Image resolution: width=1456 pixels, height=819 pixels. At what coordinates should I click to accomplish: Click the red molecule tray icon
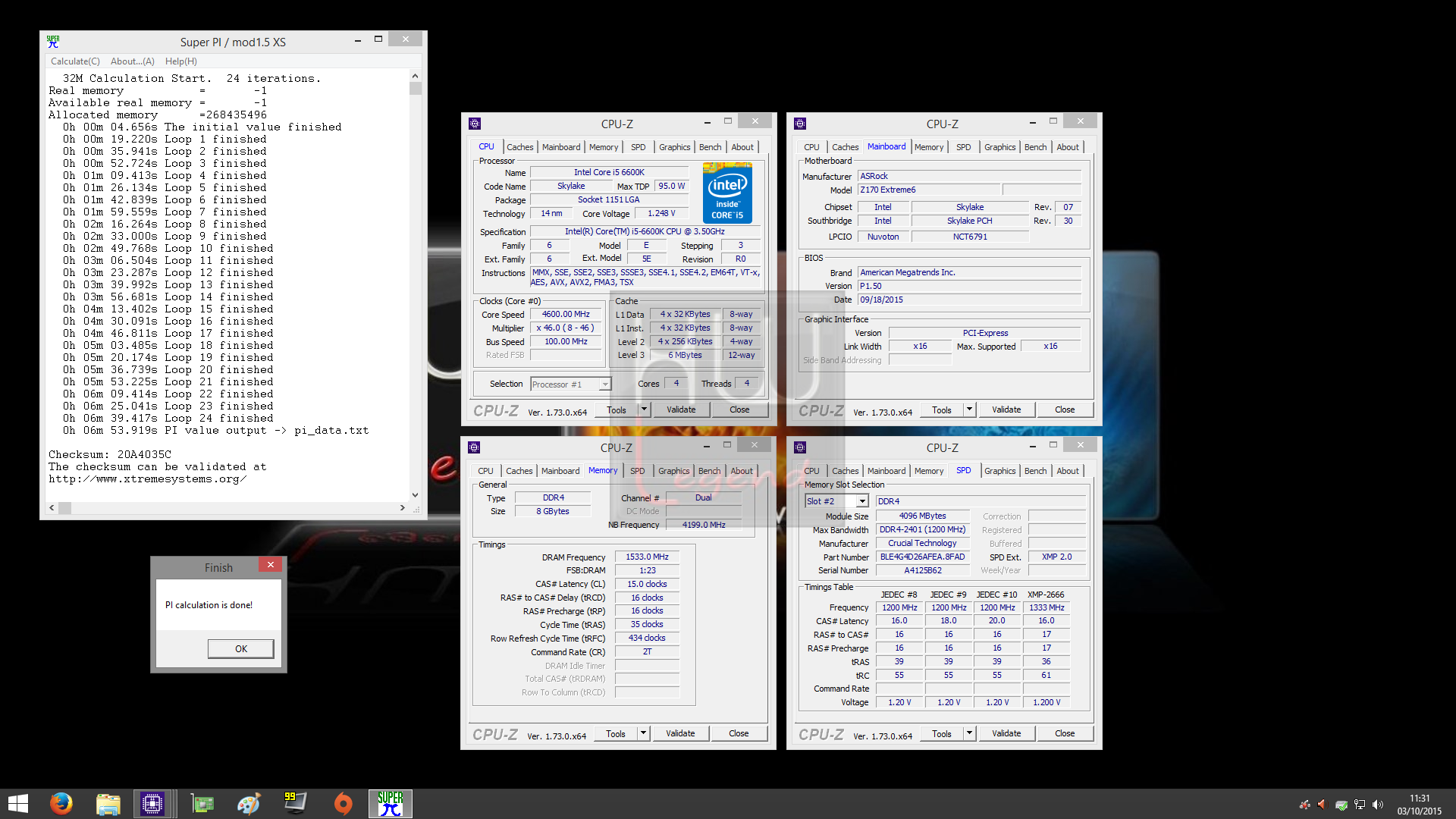click(1304, 805)
